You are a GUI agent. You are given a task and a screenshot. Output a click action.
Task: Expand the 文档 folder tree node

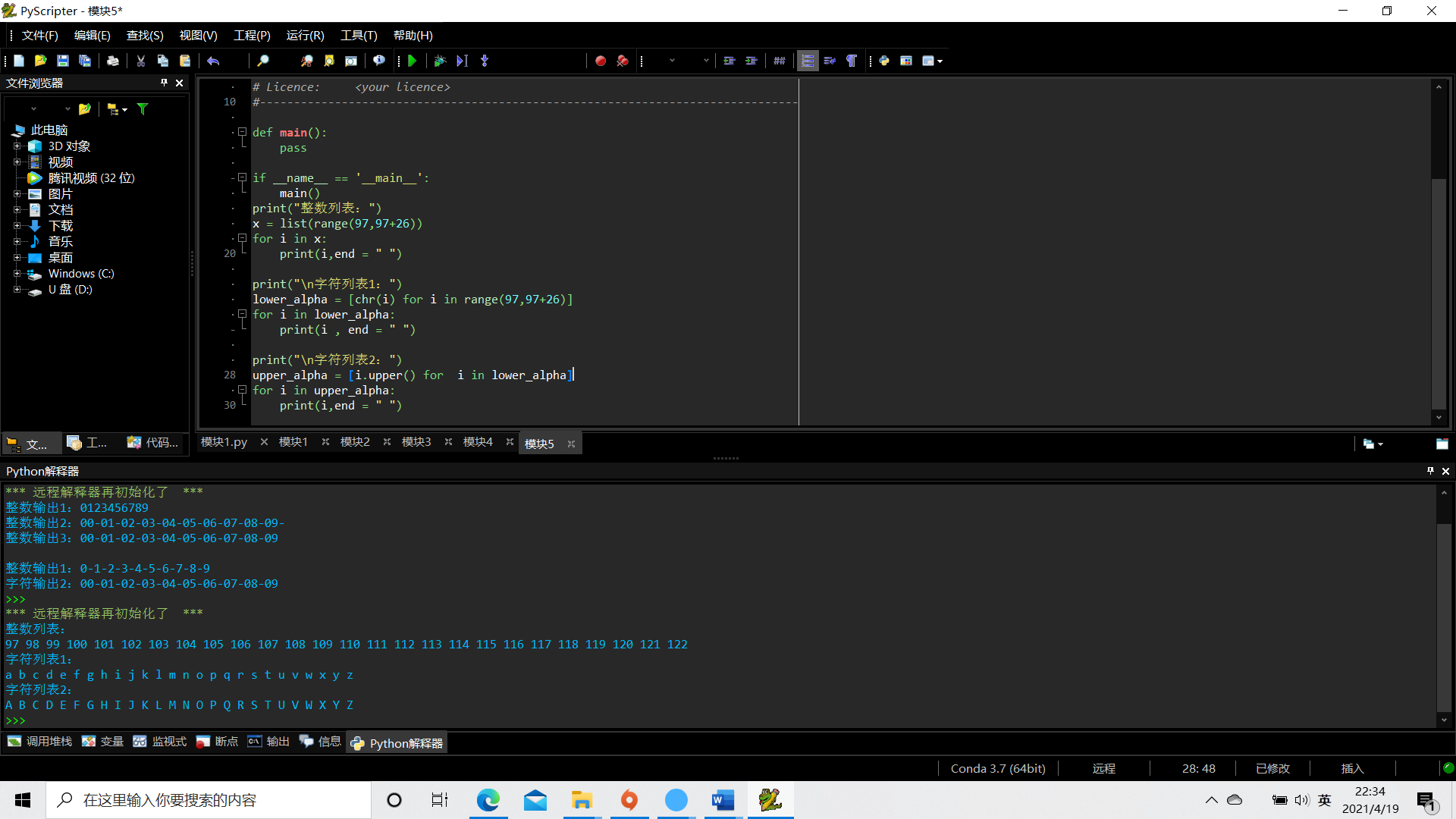(17, 210)
